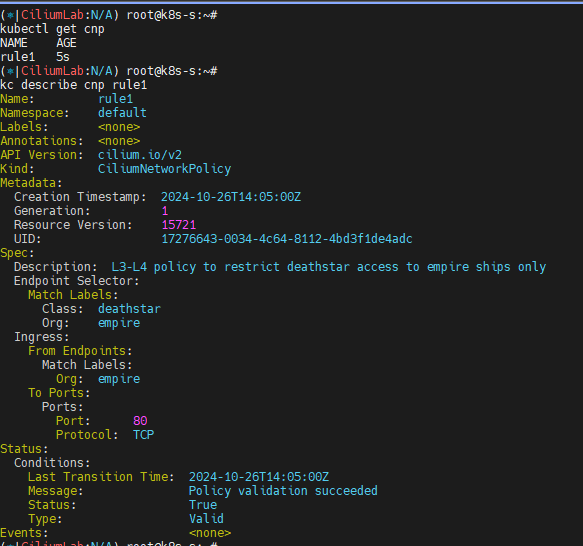Click the CiliumNetworkPolicy Kind value
The image size is (583, 546).
pos(164,169)
